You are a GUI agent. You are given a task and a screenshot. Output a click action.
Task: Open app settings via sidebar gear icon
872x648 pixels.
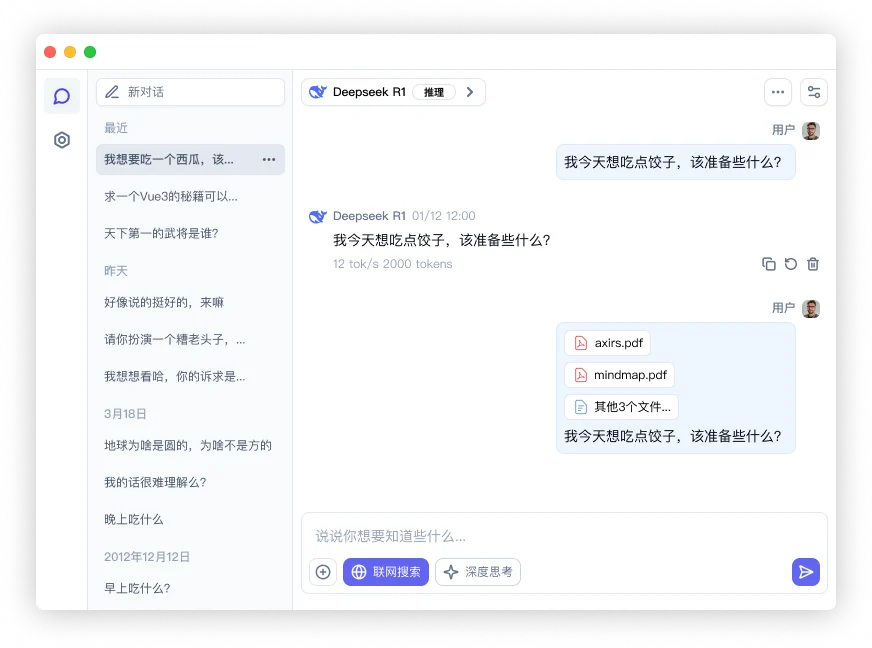(61, 140)
